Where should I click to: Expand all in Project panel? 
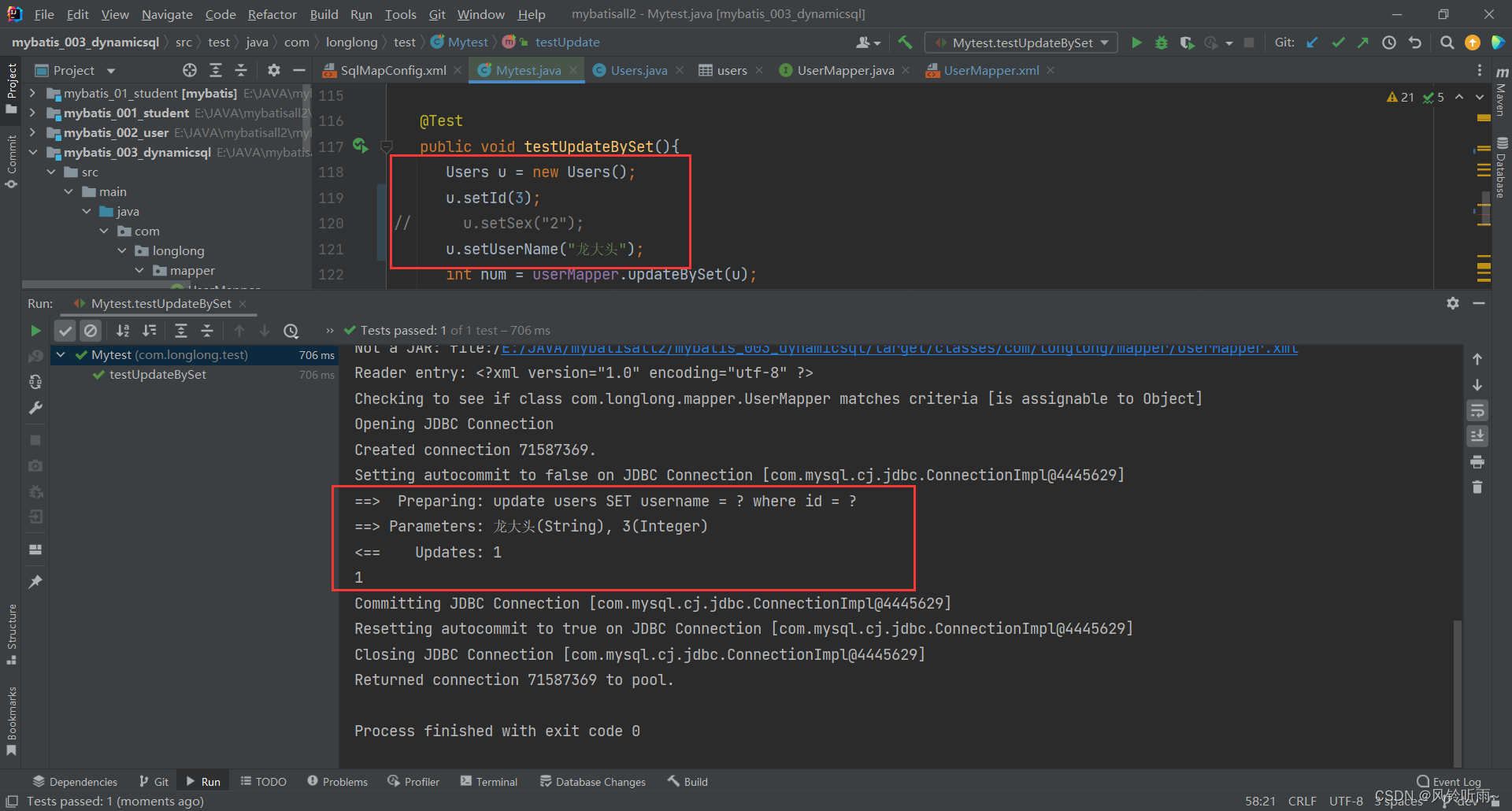[216, 70]
